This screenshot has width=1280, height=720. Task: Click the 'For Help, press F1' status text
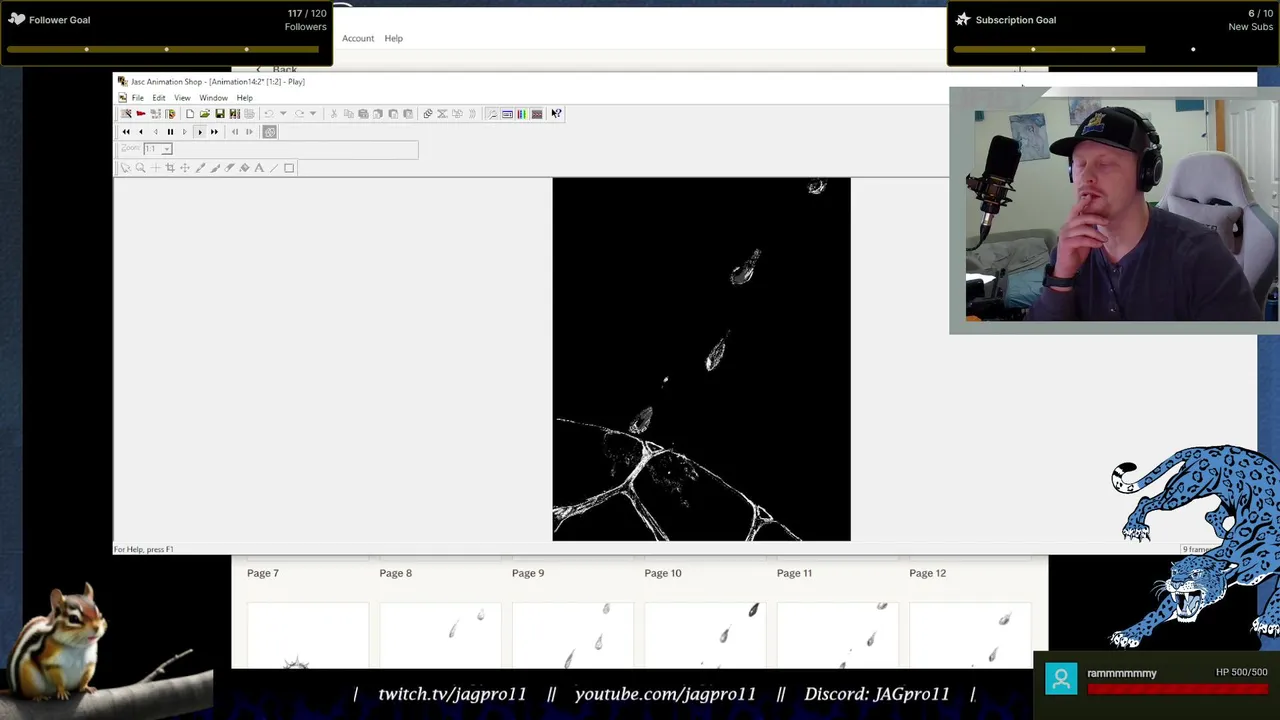[x=144, y=549]
